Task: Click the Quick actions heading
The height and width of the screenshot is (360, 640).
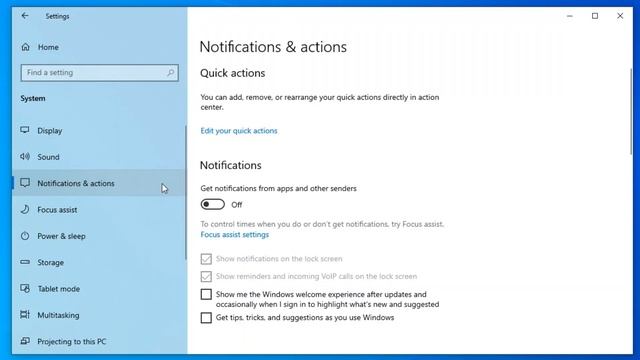Action: coord(233,73)
